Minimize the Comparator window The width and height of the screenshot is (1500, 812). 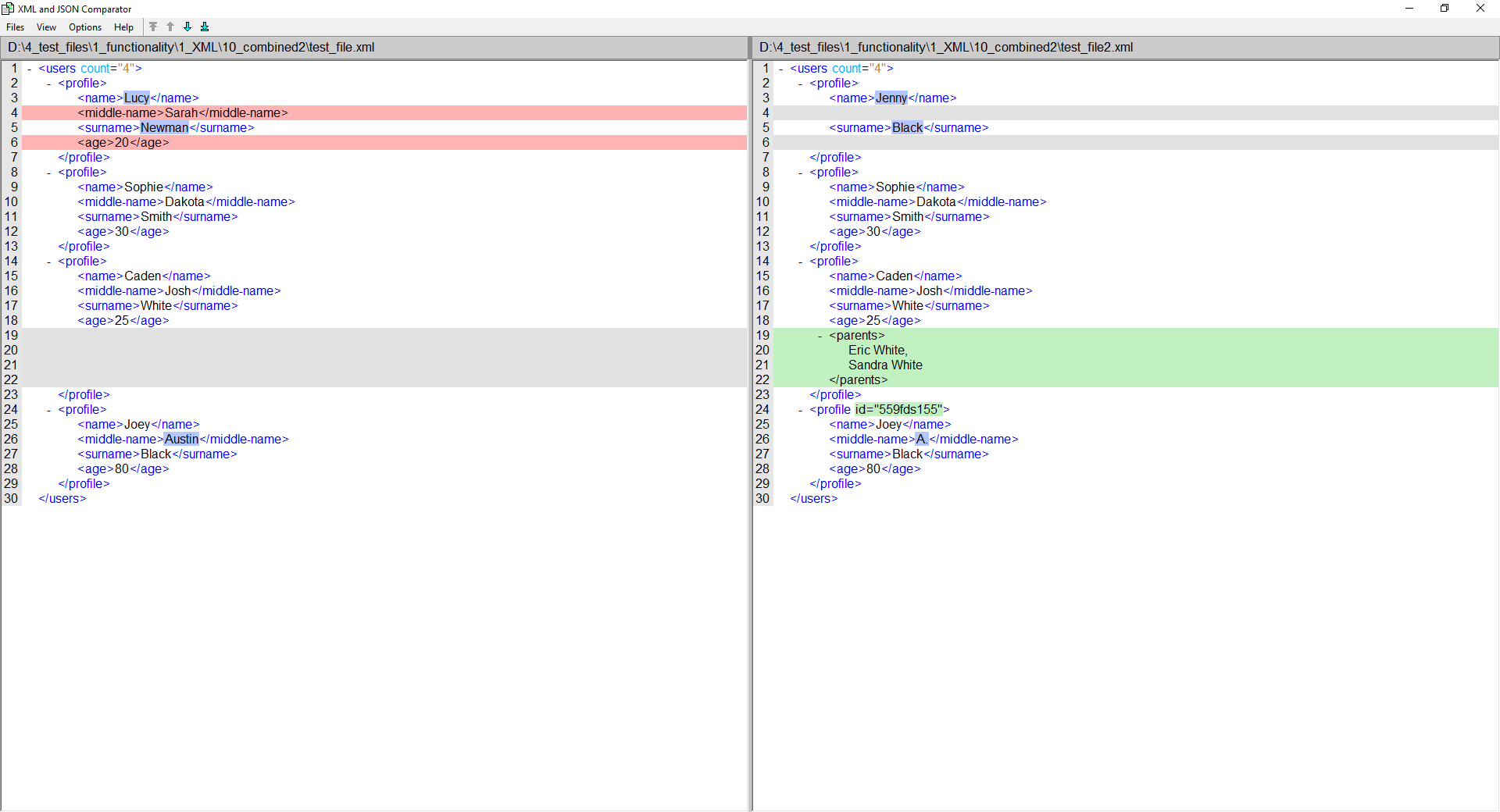click(1409, 9)
